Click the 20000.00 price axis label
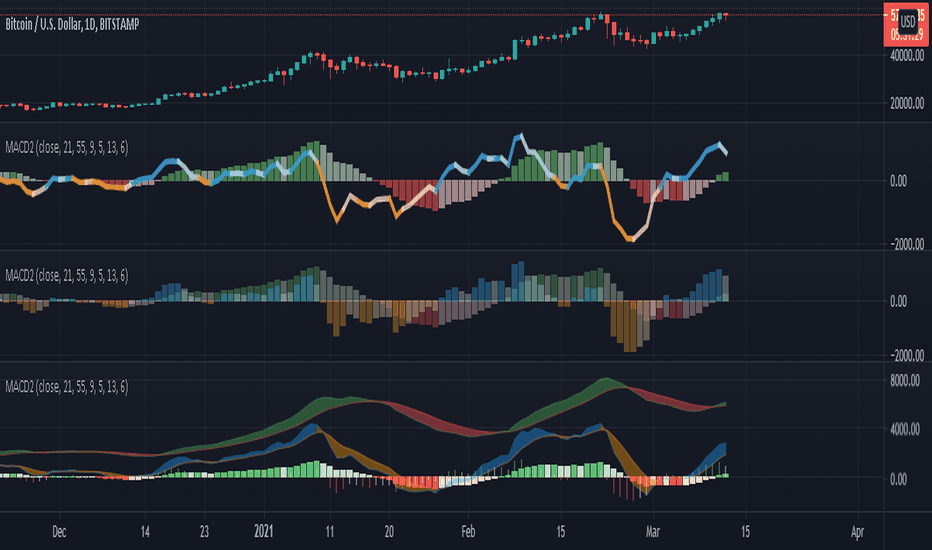Image resolution: width=932 pixels, height=550 pixels. tap(907, 103)
